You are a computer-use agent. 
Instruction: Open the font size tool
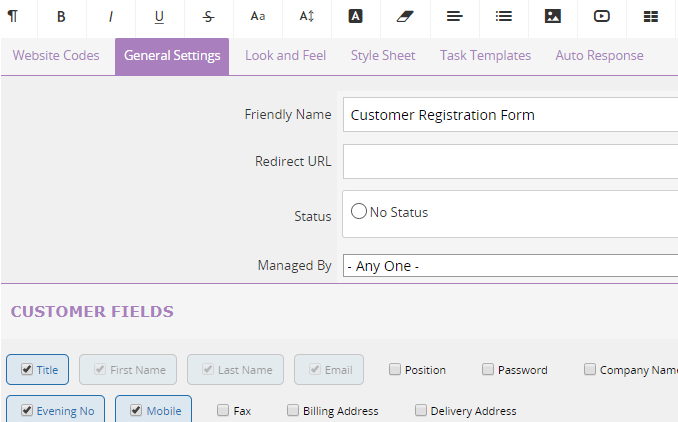pyautogui.click(x=307, y=16)
